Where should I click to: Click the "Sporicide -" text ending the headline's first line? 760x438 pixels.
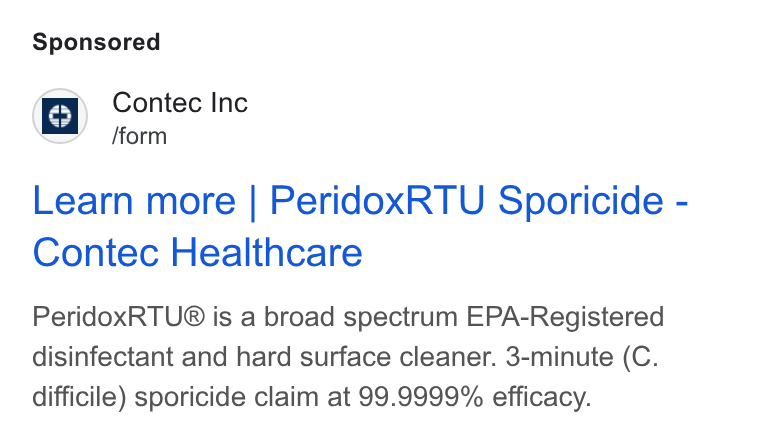click(x=593, y=202)
